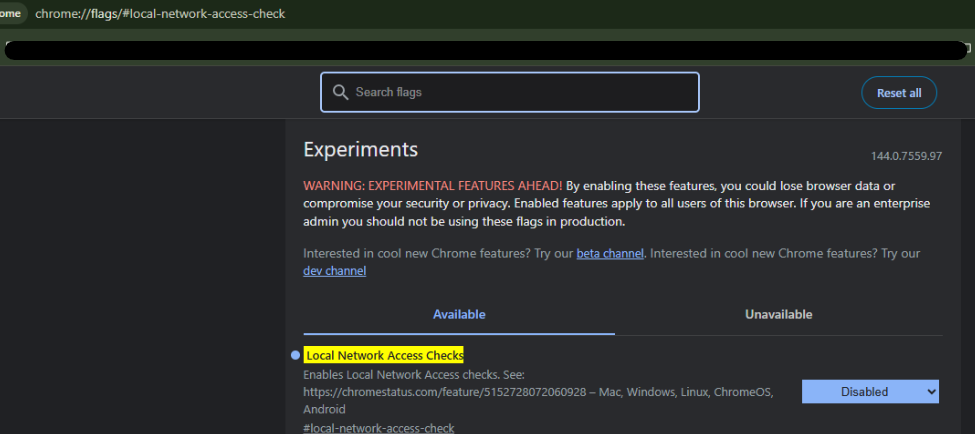The width and height of the screenshot is (975, 434).
Task: Click the red experimental features warning text
Action: coord(432,186)
